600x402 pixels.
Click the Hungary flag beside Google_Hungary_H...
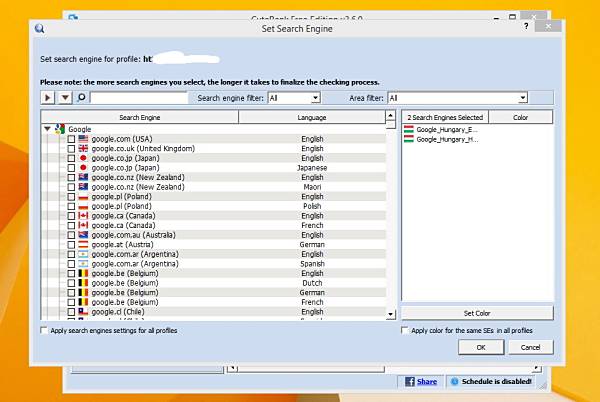[409, 139]
